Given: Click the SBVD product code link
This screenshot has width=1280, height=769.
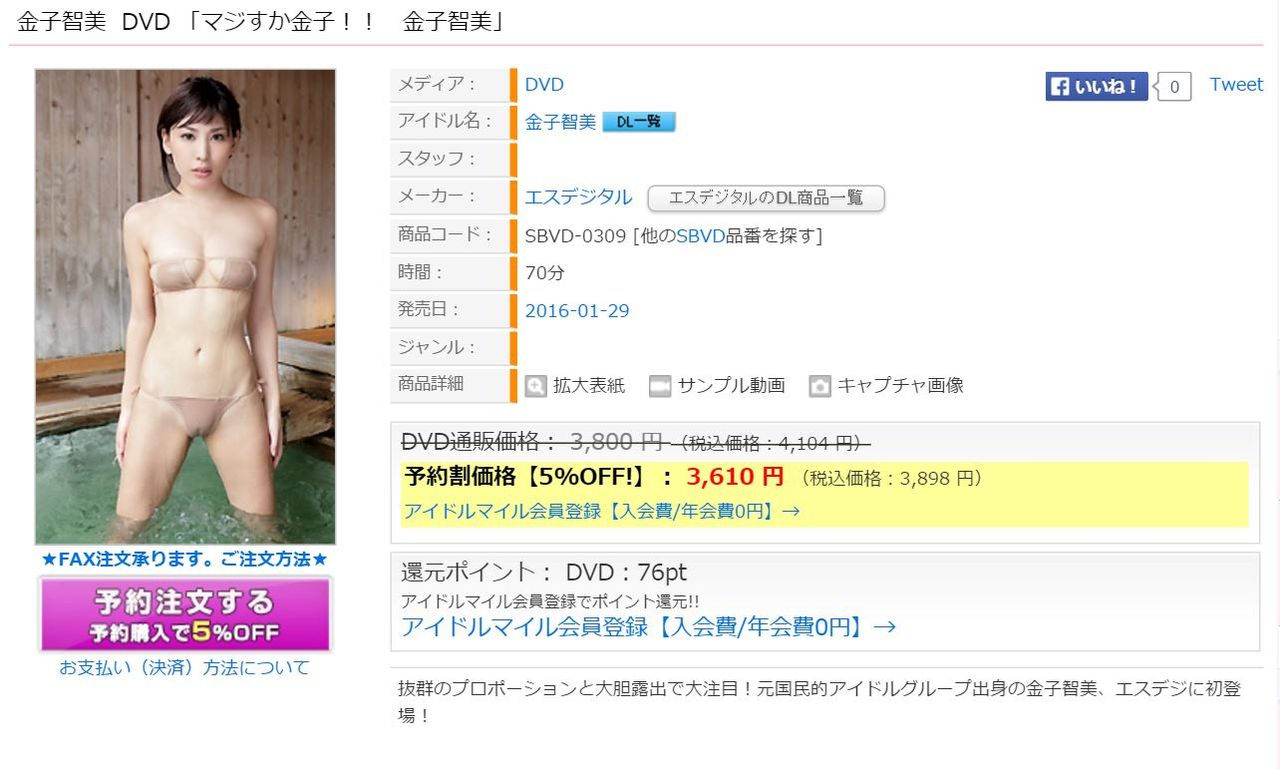Looking at the screenshot, I should point(701,236).
